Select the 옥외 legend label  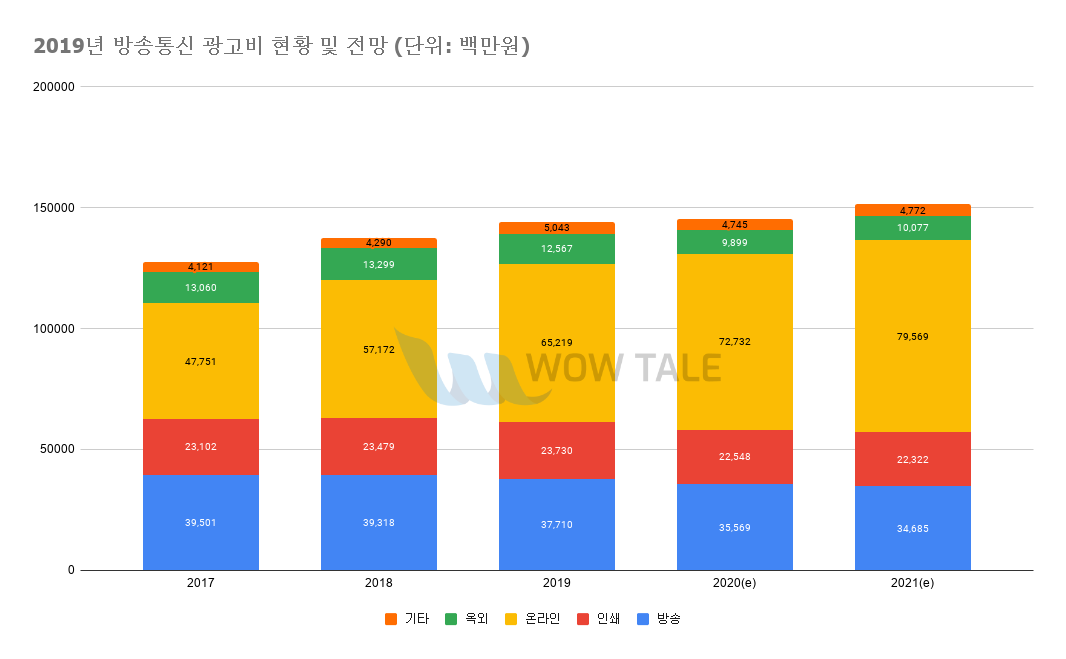click(477, 619)
